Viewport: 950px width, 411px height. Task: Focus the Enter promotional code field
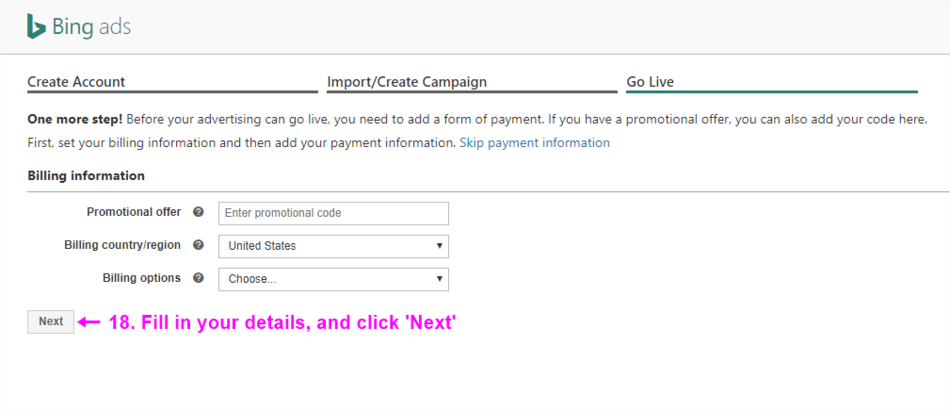(x=333, y=213)
